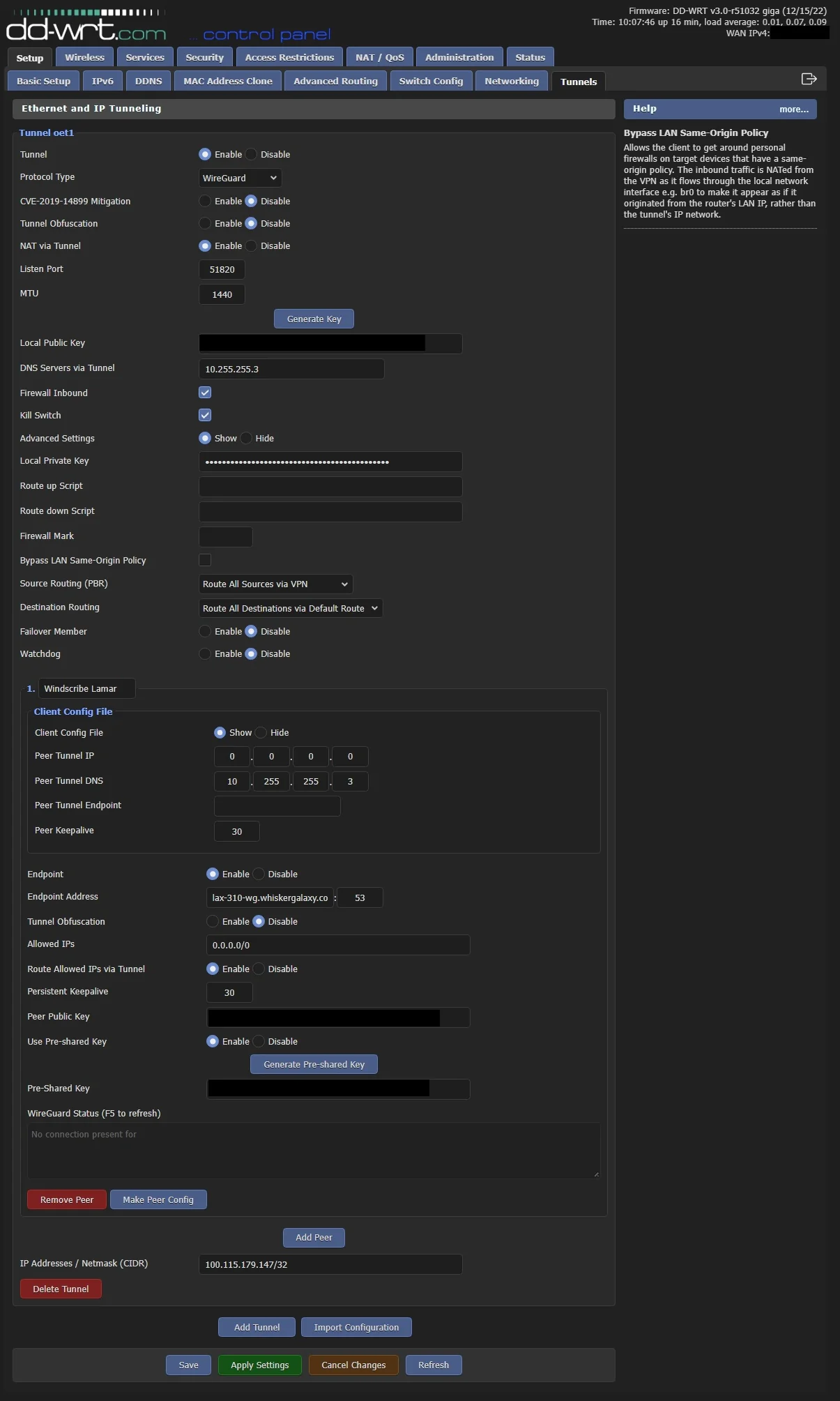840x1401 pixels.
Task: Click the Listen Port input field
Action: pyautogui.click(x=222, y=269)
